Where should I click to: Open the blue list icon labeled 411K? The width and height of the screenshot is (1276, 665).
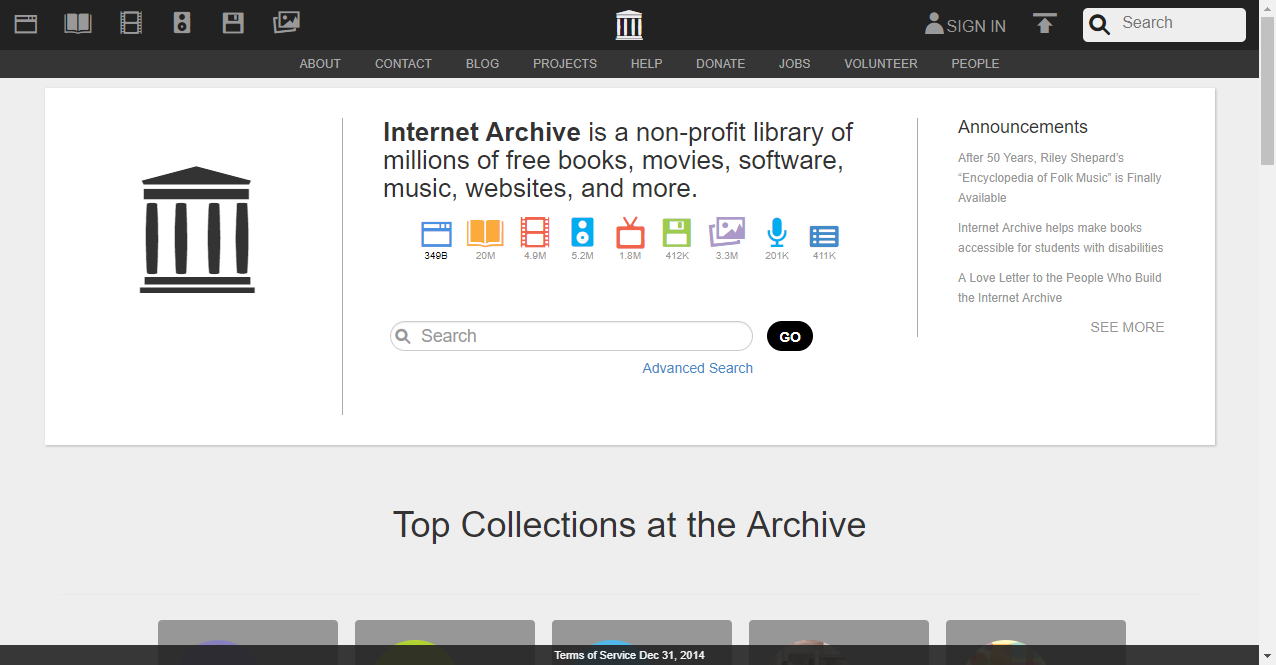coord(824,236)
